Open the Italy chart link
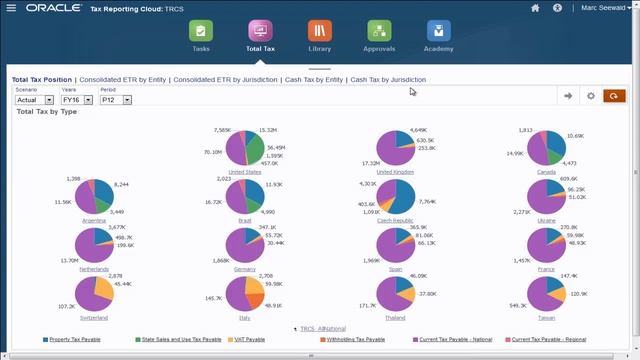The height and width of the screenshot is (360, 640). [245, 318]
